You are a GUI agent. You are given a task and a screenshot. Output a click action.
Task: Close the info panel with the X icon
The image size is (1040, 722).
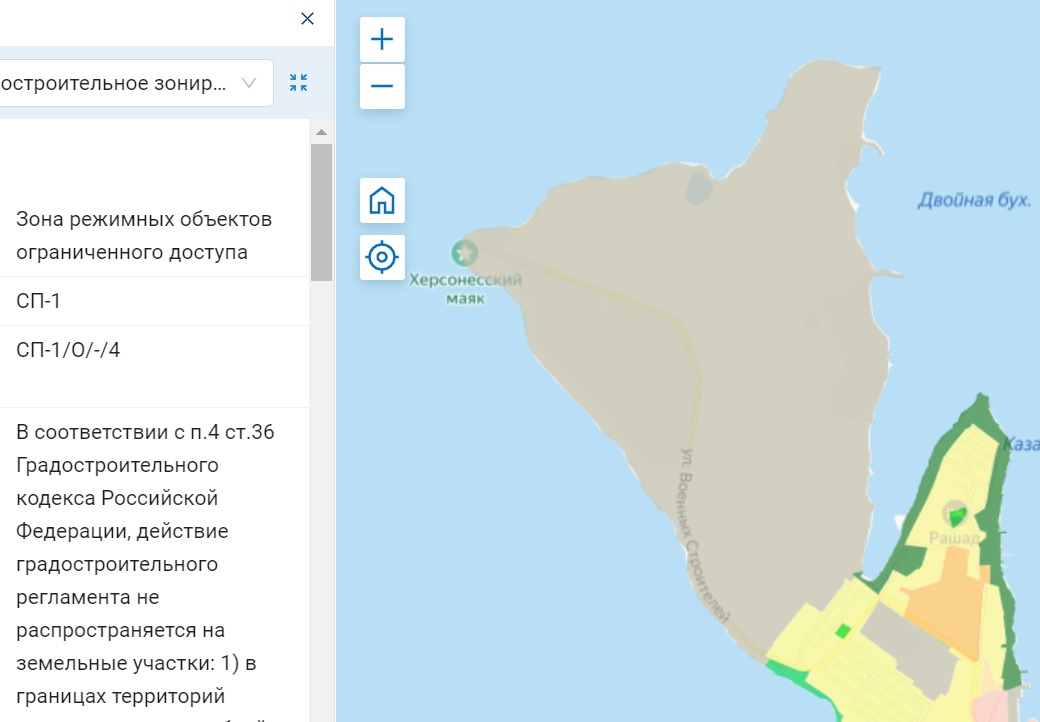click(x=307, y=19)
